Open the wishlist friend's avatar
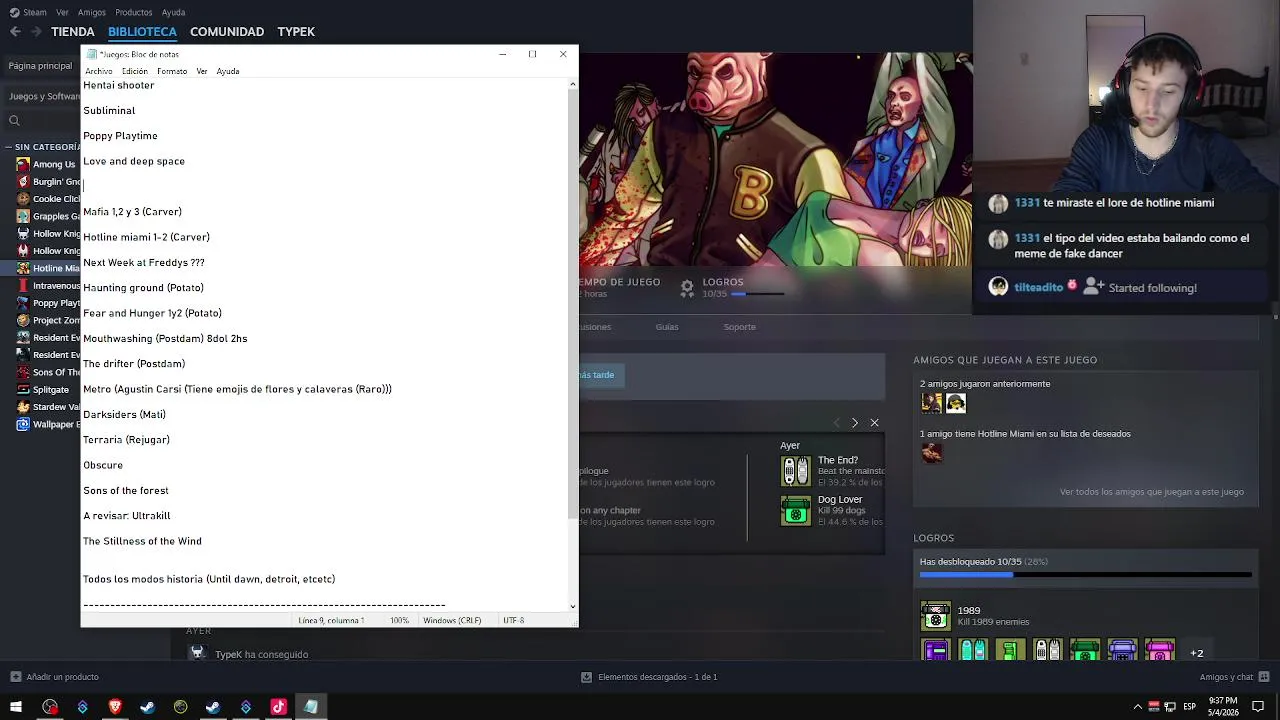Viewport: 1280px width, 720px height. tap(931, 453)
